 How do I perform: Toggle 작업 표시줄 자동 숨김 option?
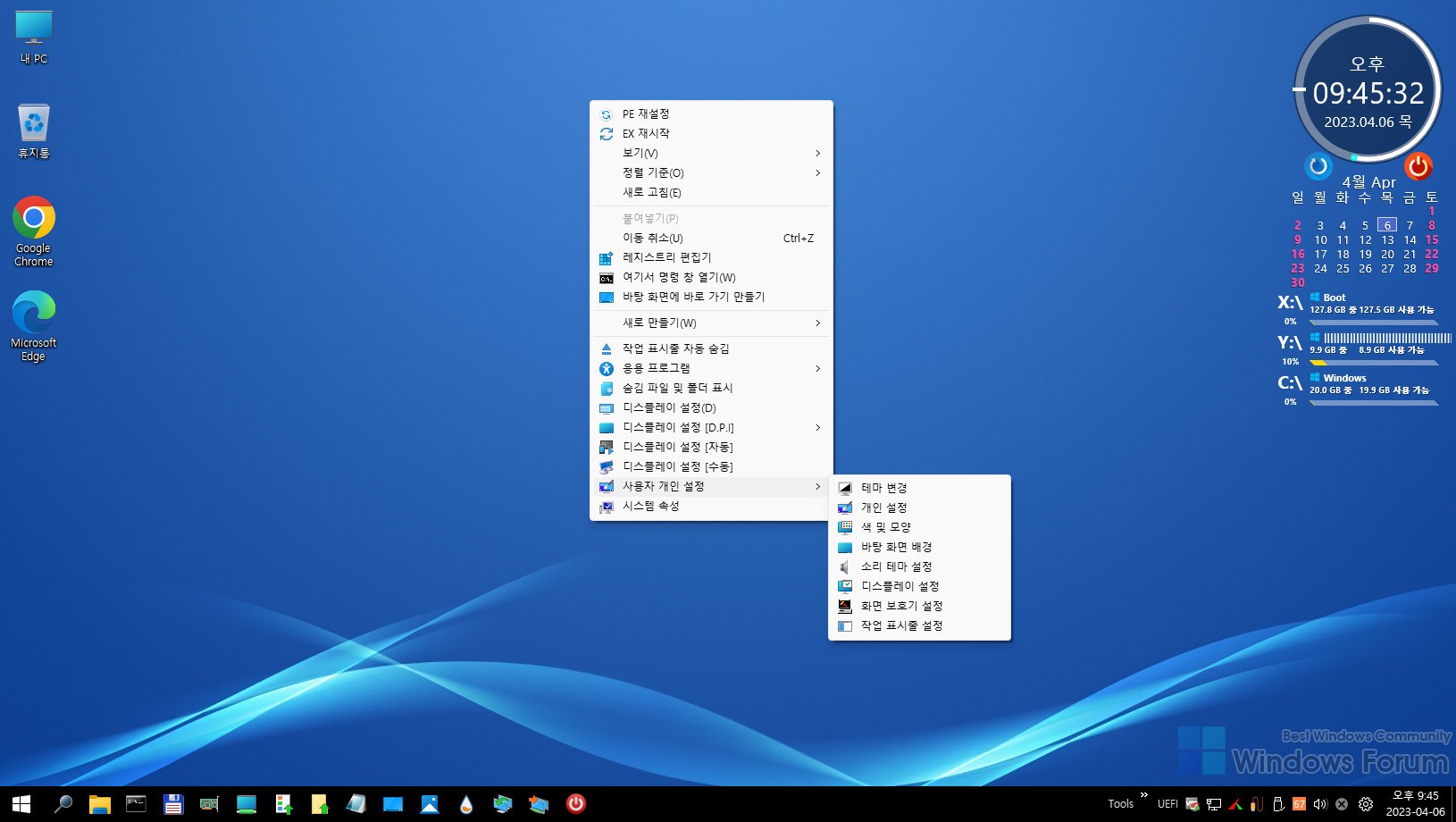[x=711, y=349]
